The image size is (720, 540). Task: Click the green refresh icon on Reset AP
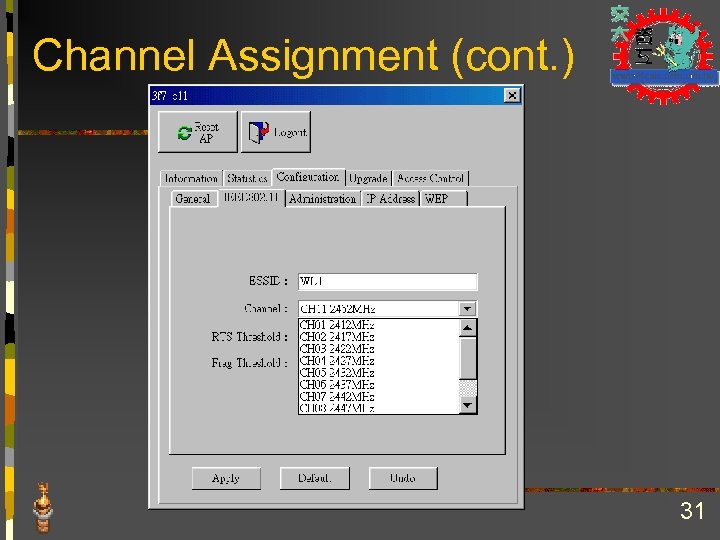[185, 133]
